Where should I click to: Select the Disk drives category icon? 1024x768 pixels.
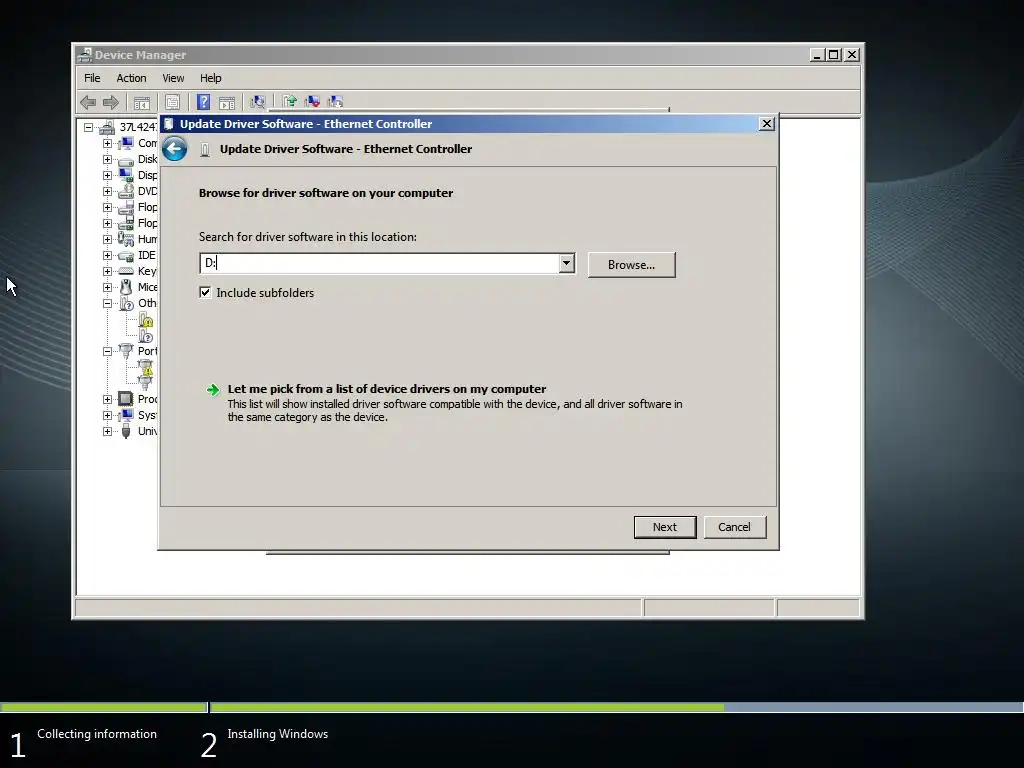click(126, 159)
